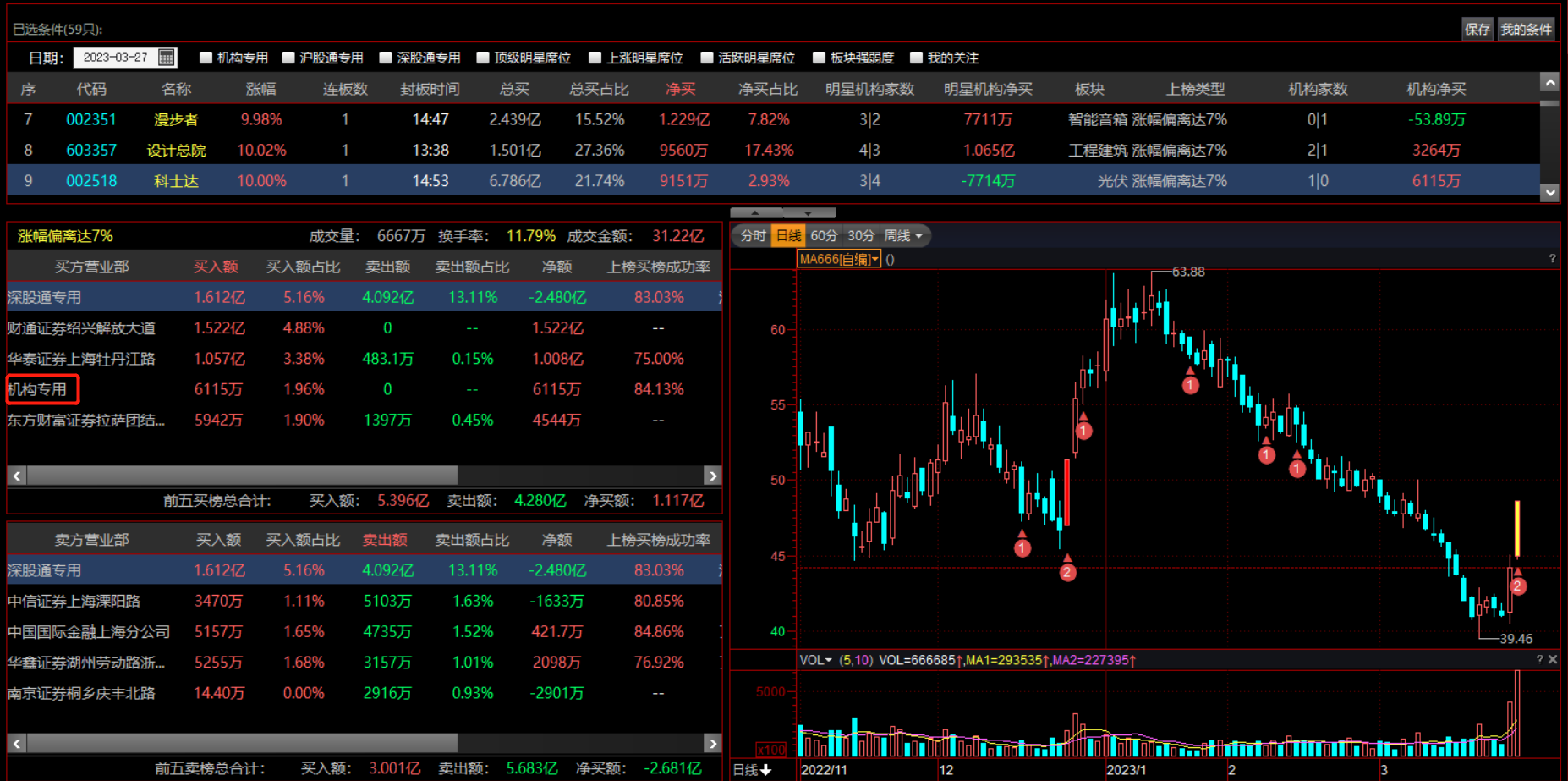Click the buyer table horizontal scrollbar thumb
The height and width of the screenshot is (781, 1568).
[x=242, y=476]
